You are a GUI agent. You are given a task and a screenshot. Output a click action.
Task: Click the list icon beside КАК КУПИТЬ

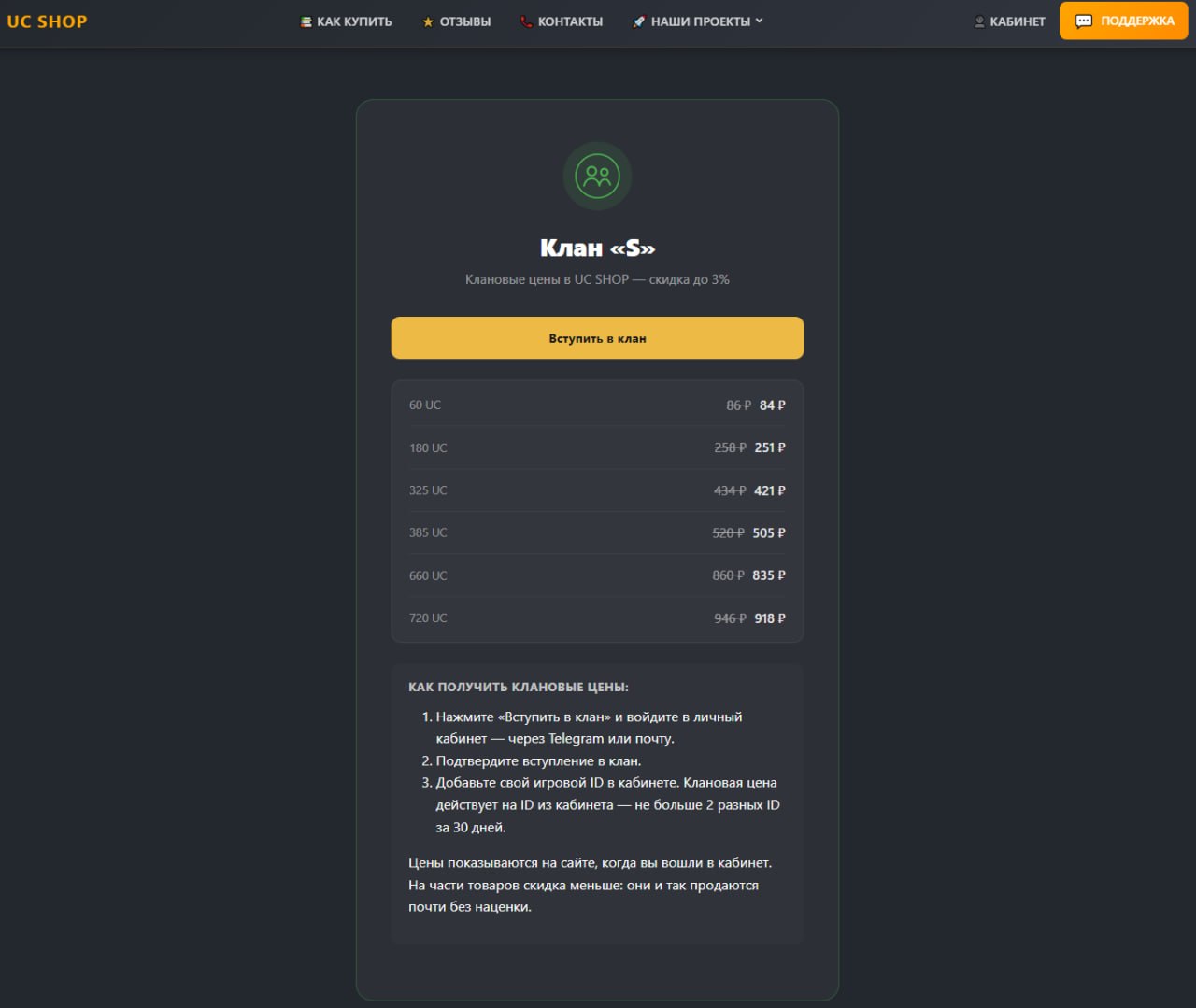click(306, 21)
